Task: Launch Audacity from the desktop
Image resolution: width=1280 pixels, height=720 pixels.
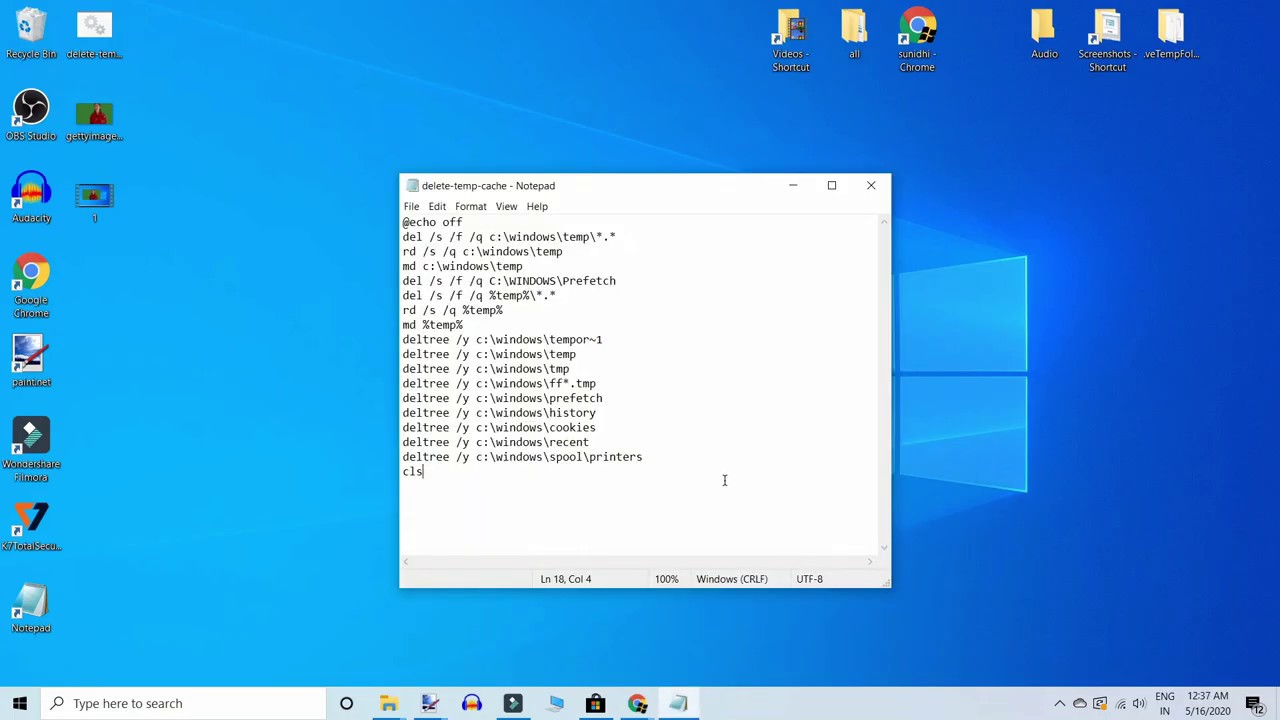Action: 31,198
